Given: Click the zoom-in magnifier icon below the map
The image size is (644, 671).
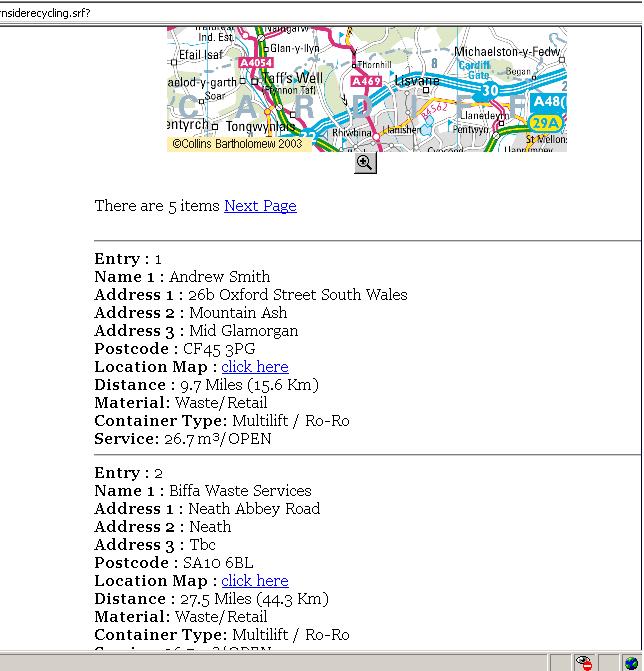Looking at the screenshot, I should (365, 162).
